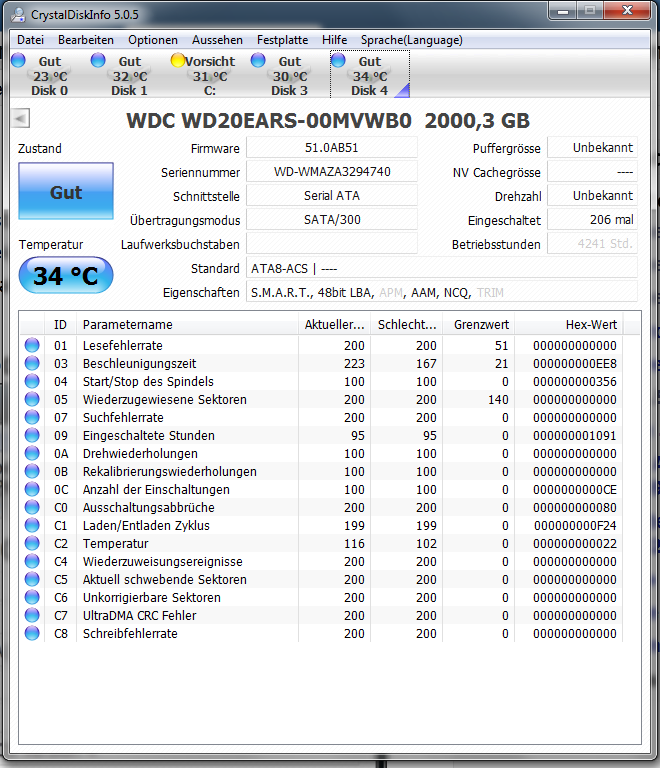The width and height of the screenshot is (660, 768).
Task: Click the Grenzwert value 140
Action: 498,400
